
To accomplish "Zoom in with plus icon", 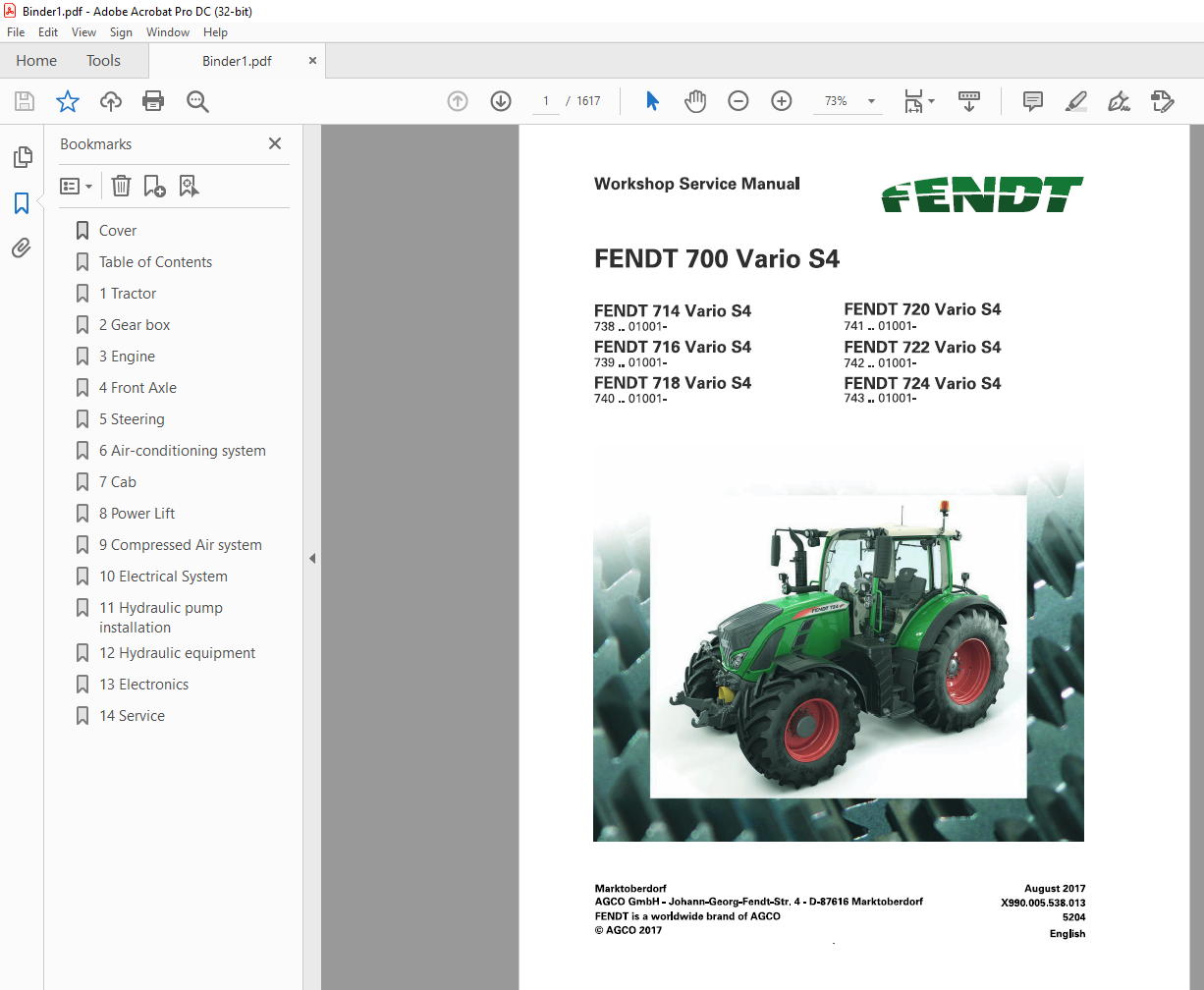I will (782, 101).
